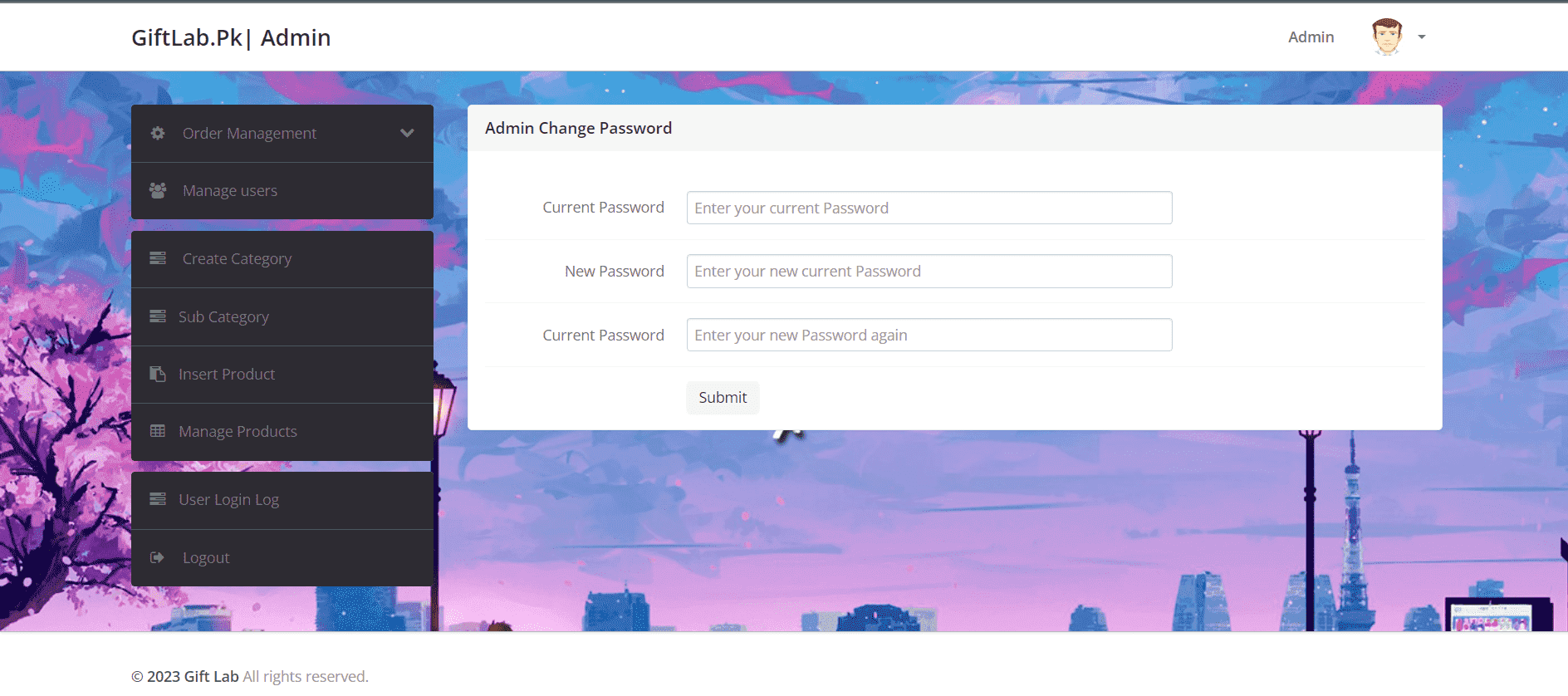Open the Manage Products page
The height and width of the screenshot is (696, 1568).
click(x=282, y=432)
